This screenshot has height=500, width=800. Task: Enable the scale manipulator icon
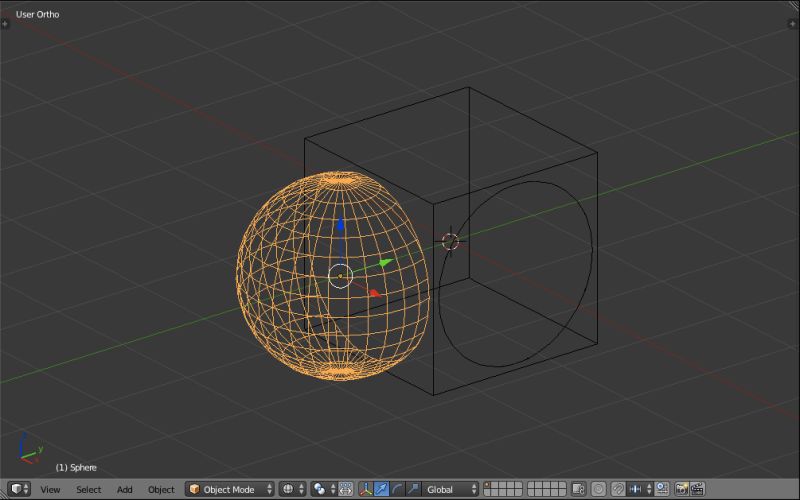click(x=413, y=489)
